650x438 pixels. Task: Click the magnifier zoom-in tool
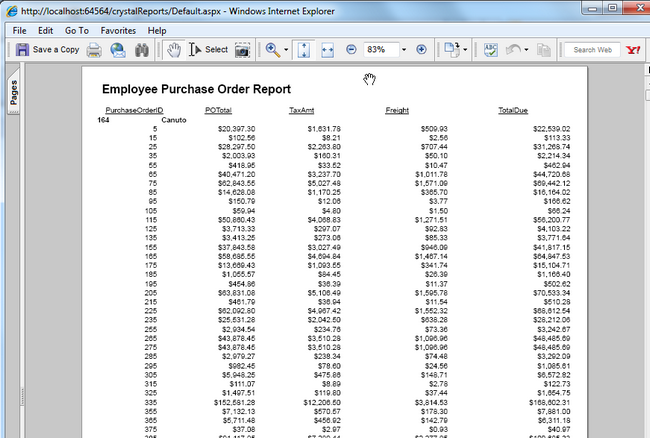click(x=272, y=50)
